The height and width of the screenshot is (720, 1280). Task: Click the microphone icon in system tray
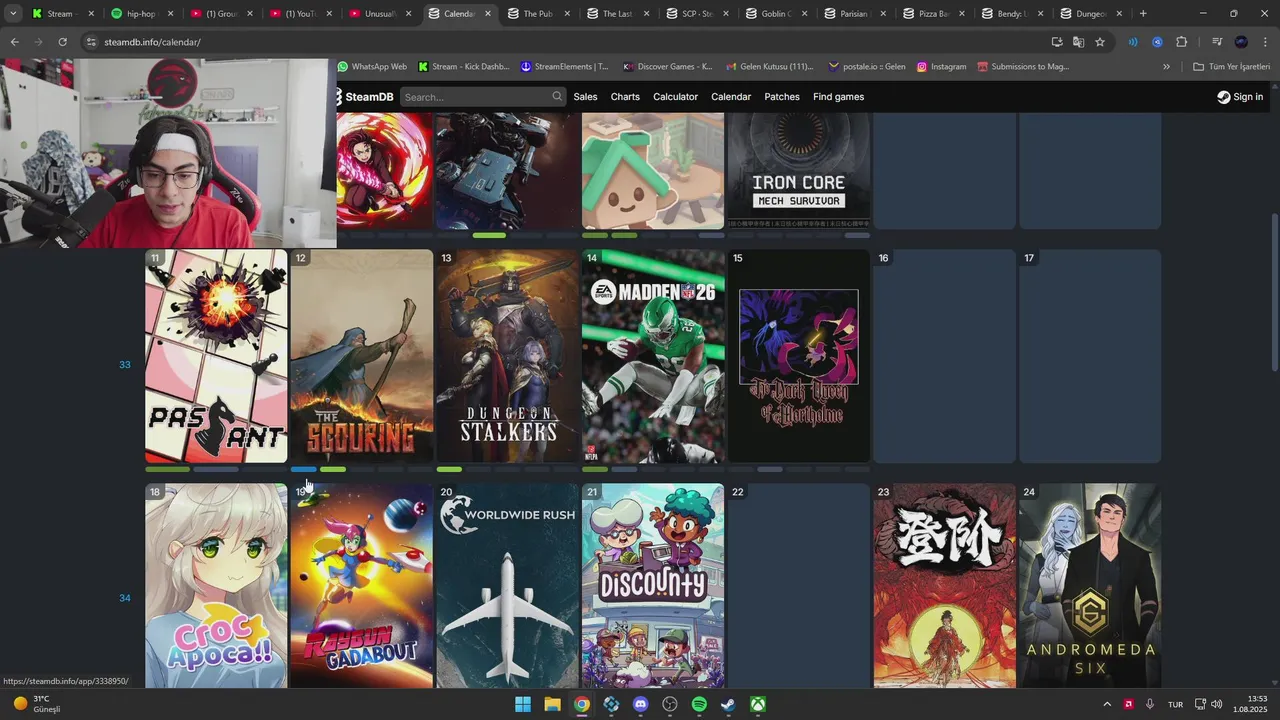pyautogui.click(x=1150, y=704)
